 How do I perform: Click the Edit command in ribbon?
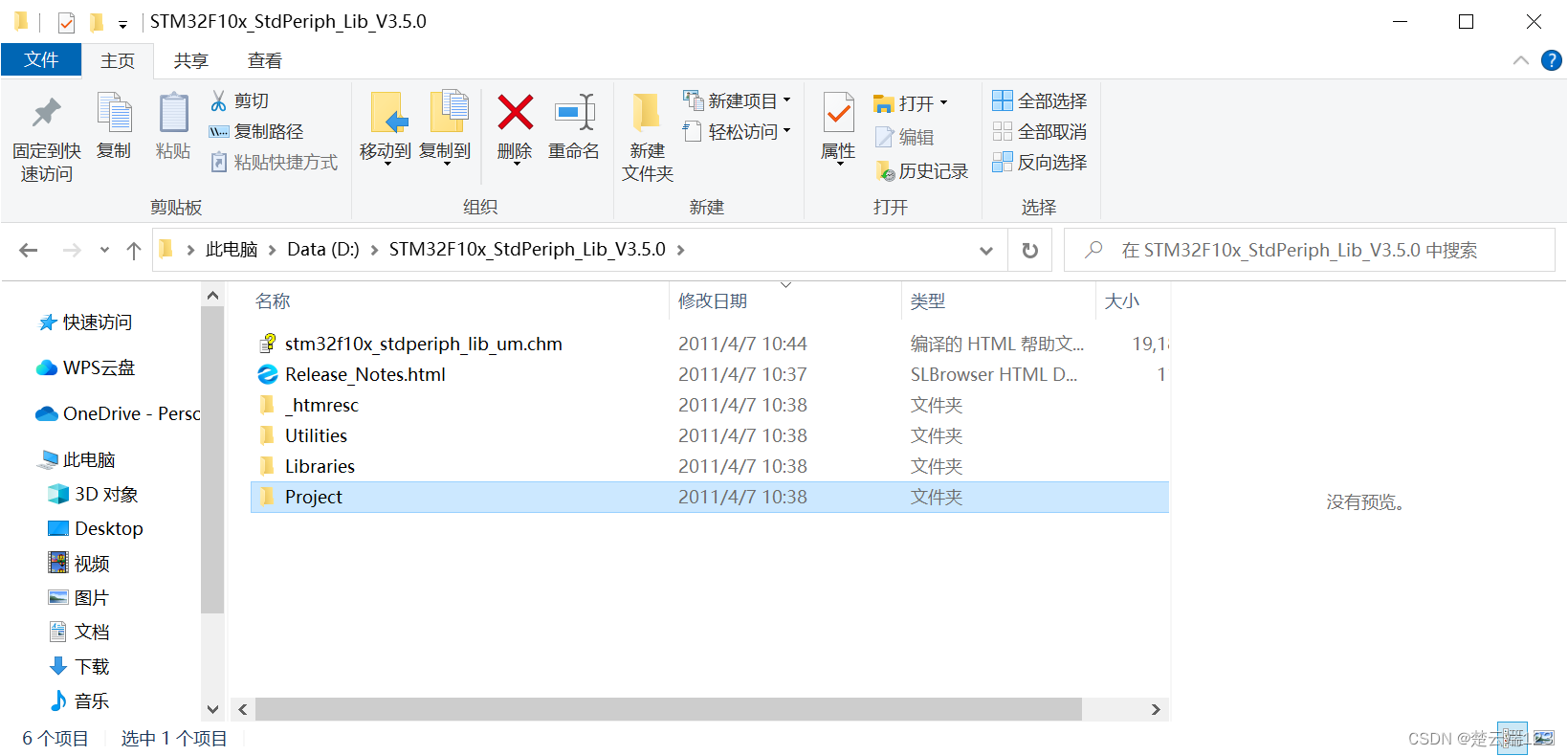[905, 137]
